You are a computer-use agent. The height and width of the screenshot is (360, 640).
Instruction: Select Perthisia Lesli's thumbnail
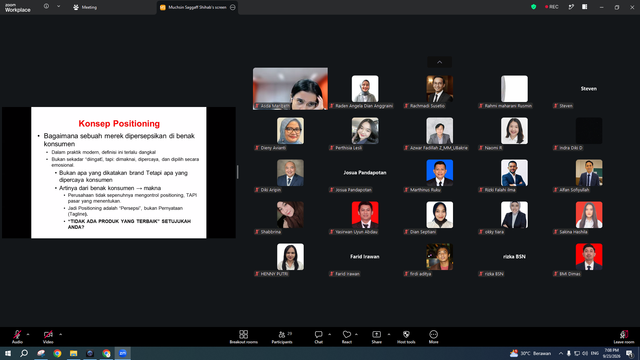pyautogui.click(x=365, y=131)
